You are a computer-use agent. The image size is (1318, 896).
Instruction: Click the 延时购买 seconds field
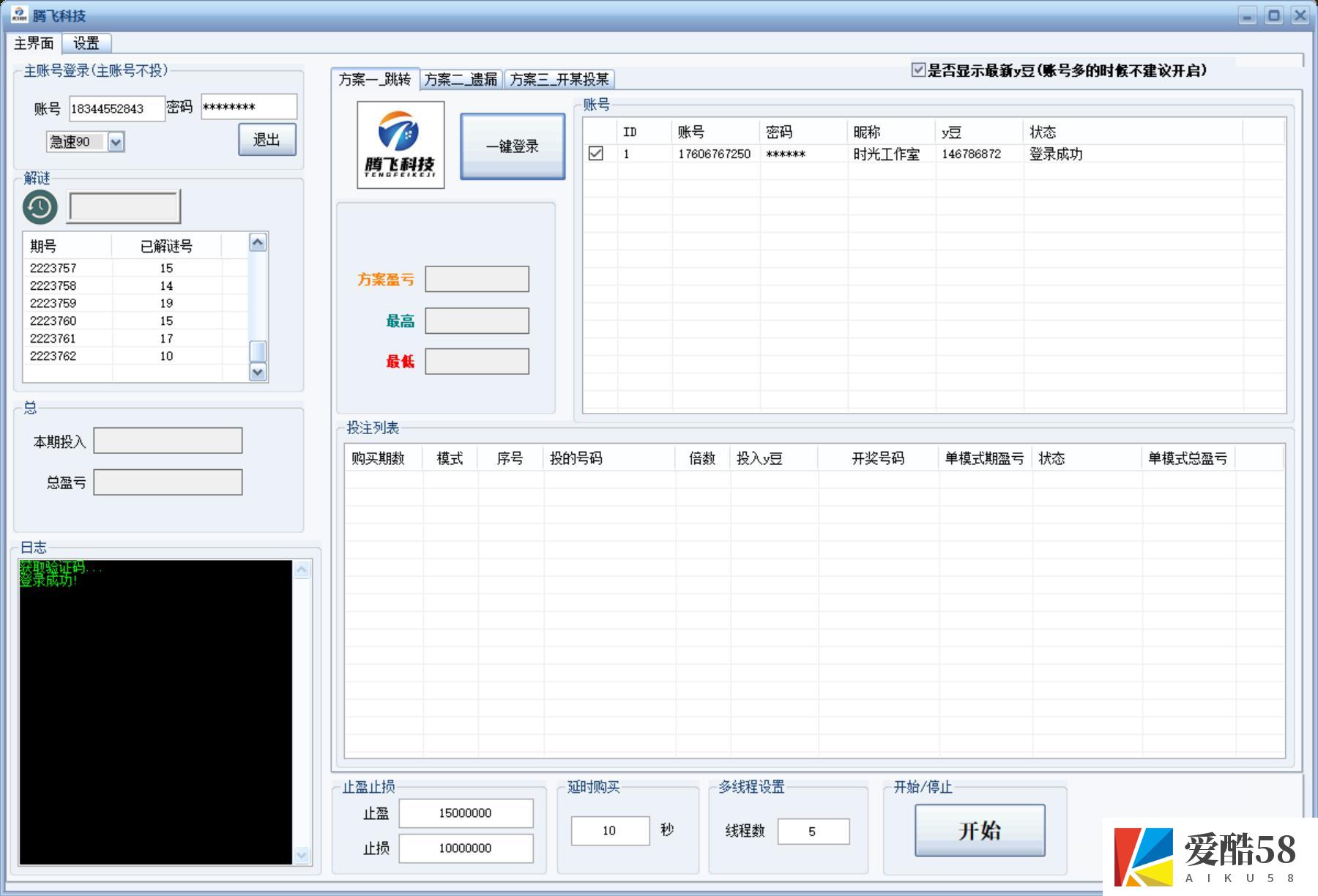coord(610,831)
